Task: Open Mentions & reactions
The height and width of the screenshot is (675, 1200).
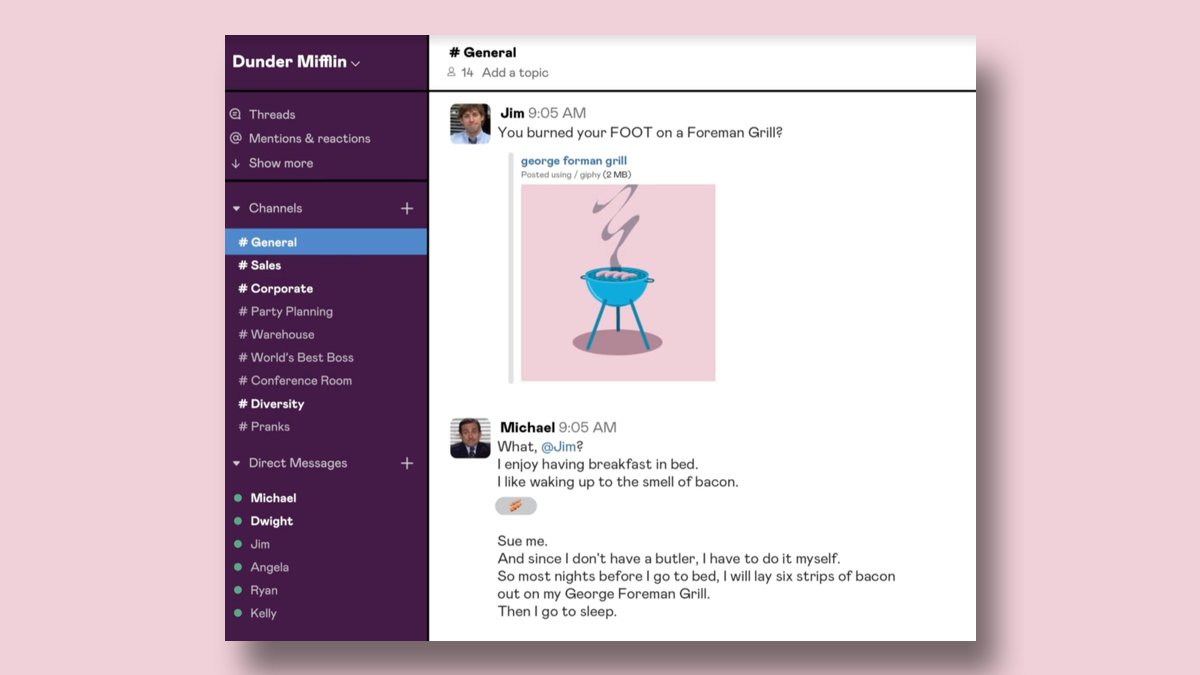Action: coord(309,137)
